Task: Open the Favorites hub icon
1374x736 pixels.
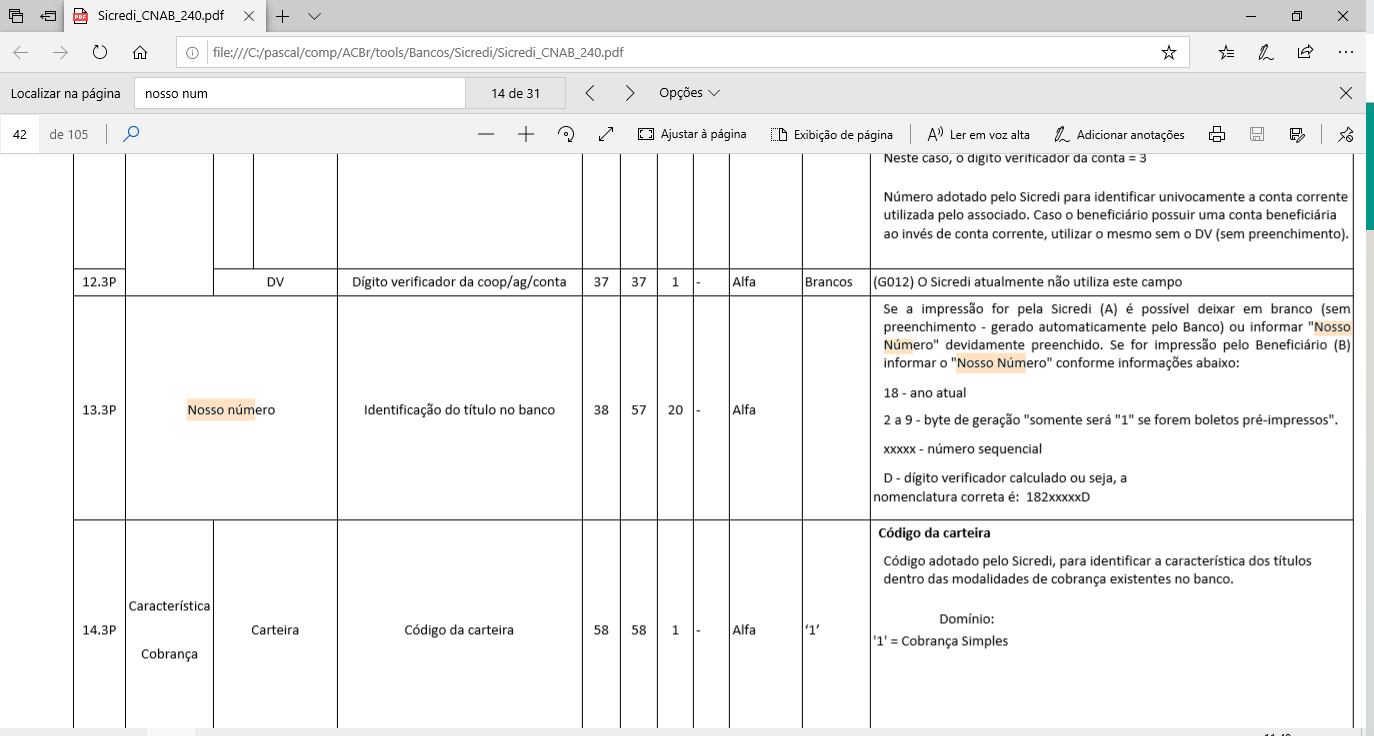Action: coord(1227,53)
